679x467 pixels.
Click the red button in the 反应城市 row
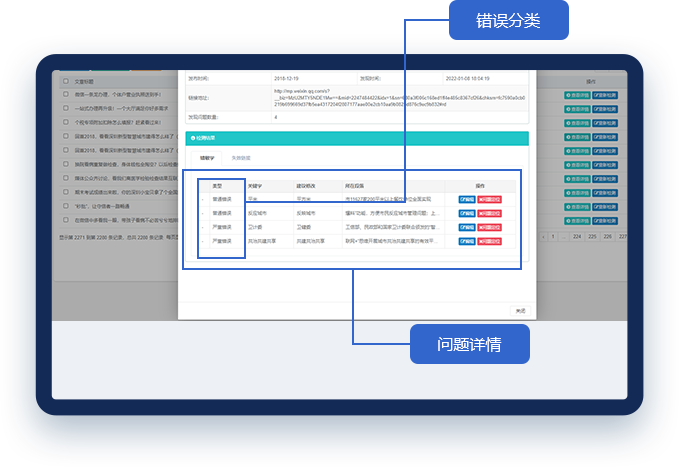[489, 213]
